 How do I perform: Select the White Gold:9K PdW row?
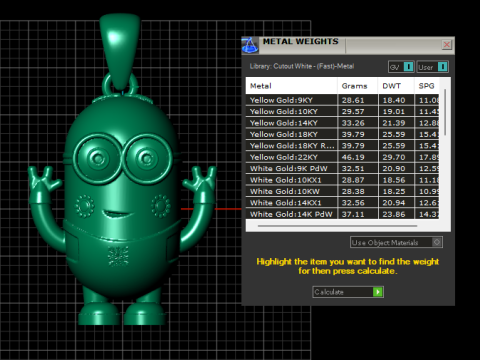pos(342,168)
